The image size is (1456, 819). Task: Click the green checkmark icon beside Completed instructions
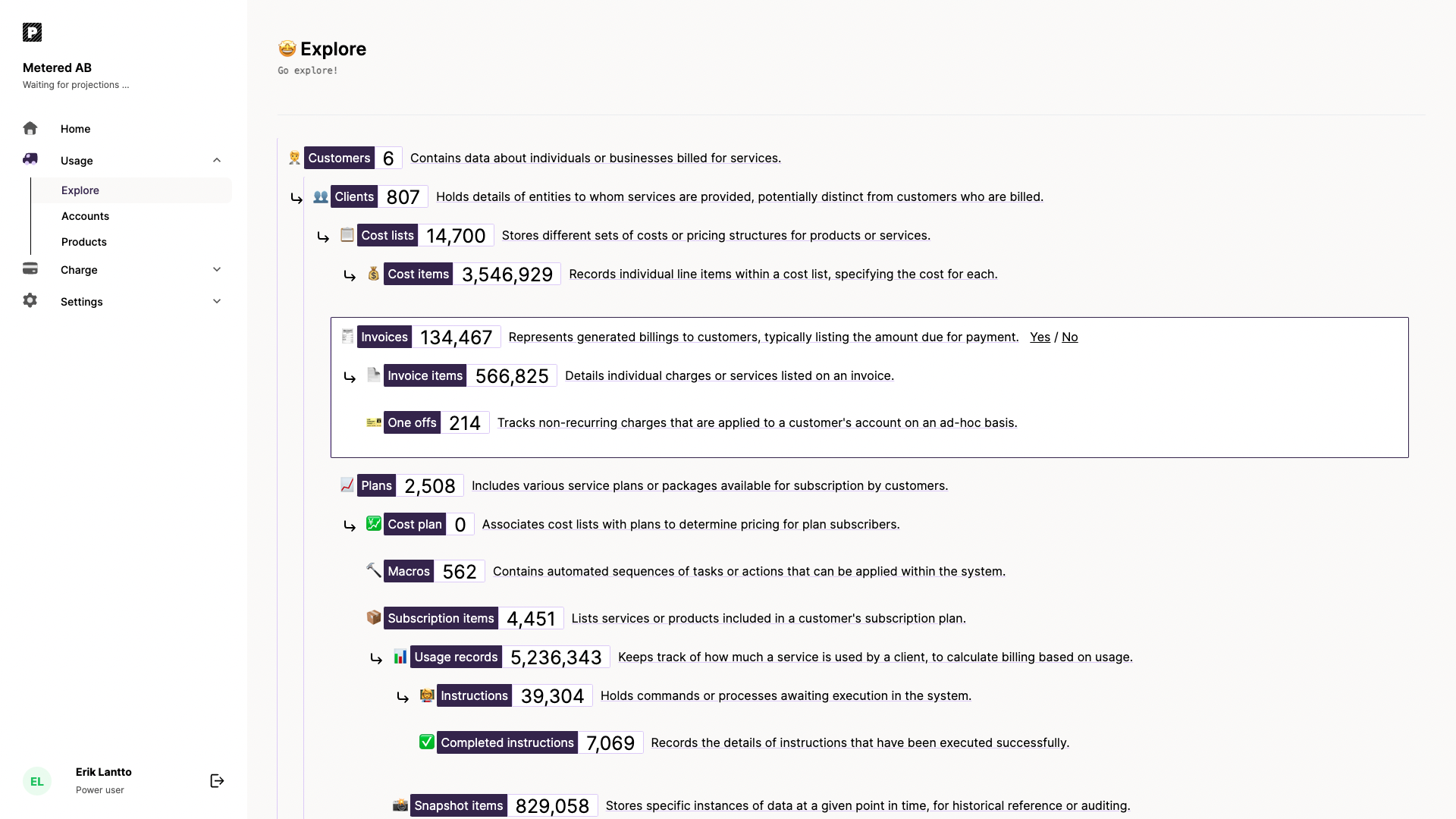[x=427, y=742]
